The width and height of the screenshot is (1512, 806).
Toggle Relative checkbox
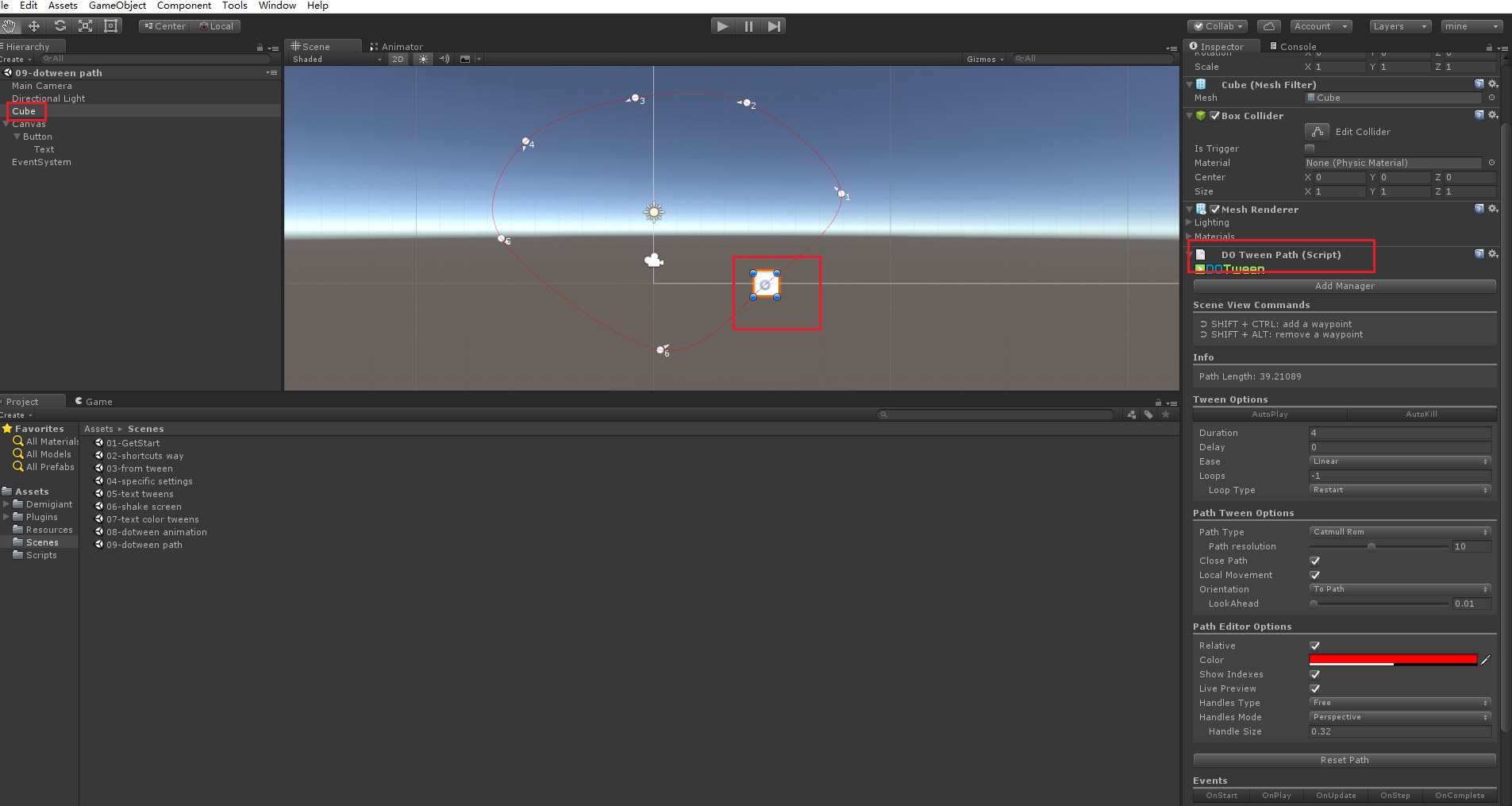[x=1314, y=646]
